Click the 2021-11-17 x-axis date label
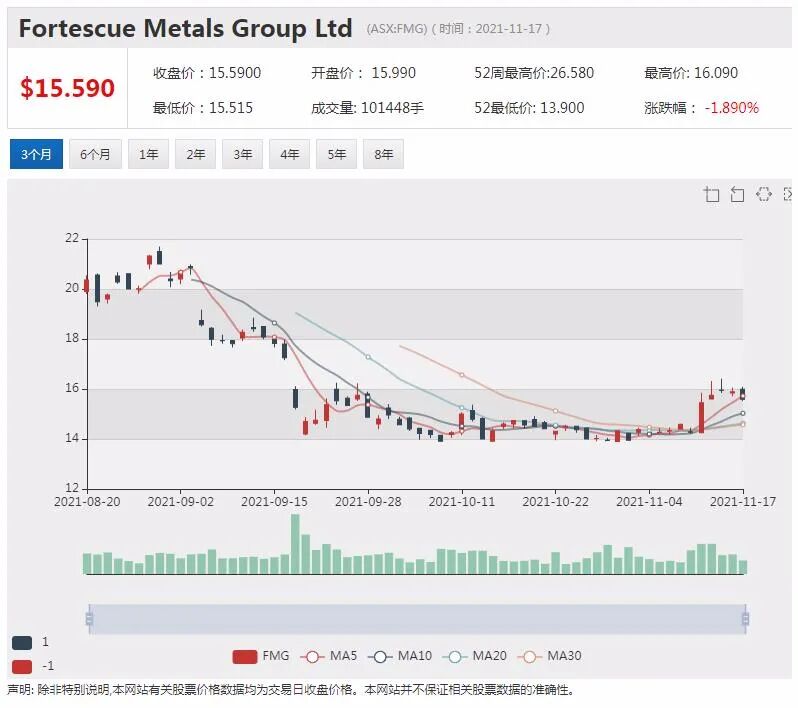Image resolution: width=798 pixels, height=708 pixels. point(743,502)
